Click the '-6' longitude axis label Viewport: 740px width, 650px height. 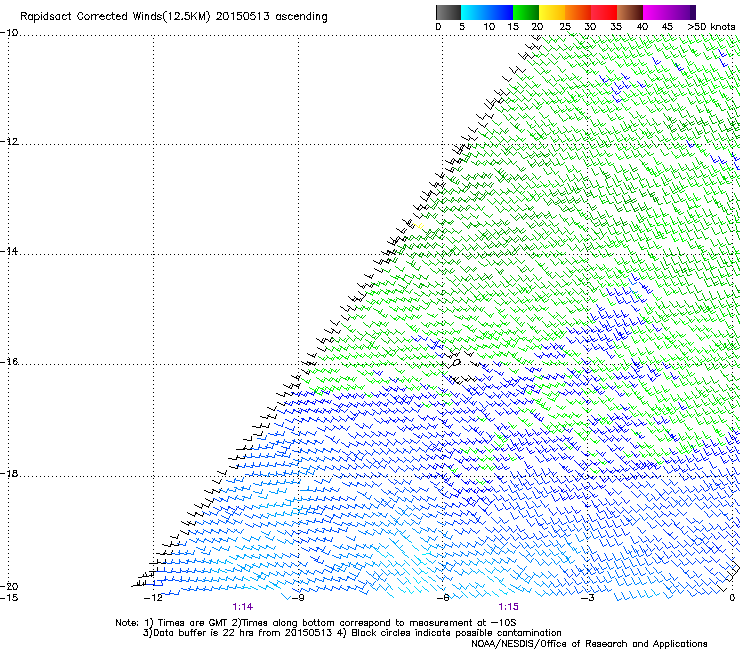[x=443, y=598]
